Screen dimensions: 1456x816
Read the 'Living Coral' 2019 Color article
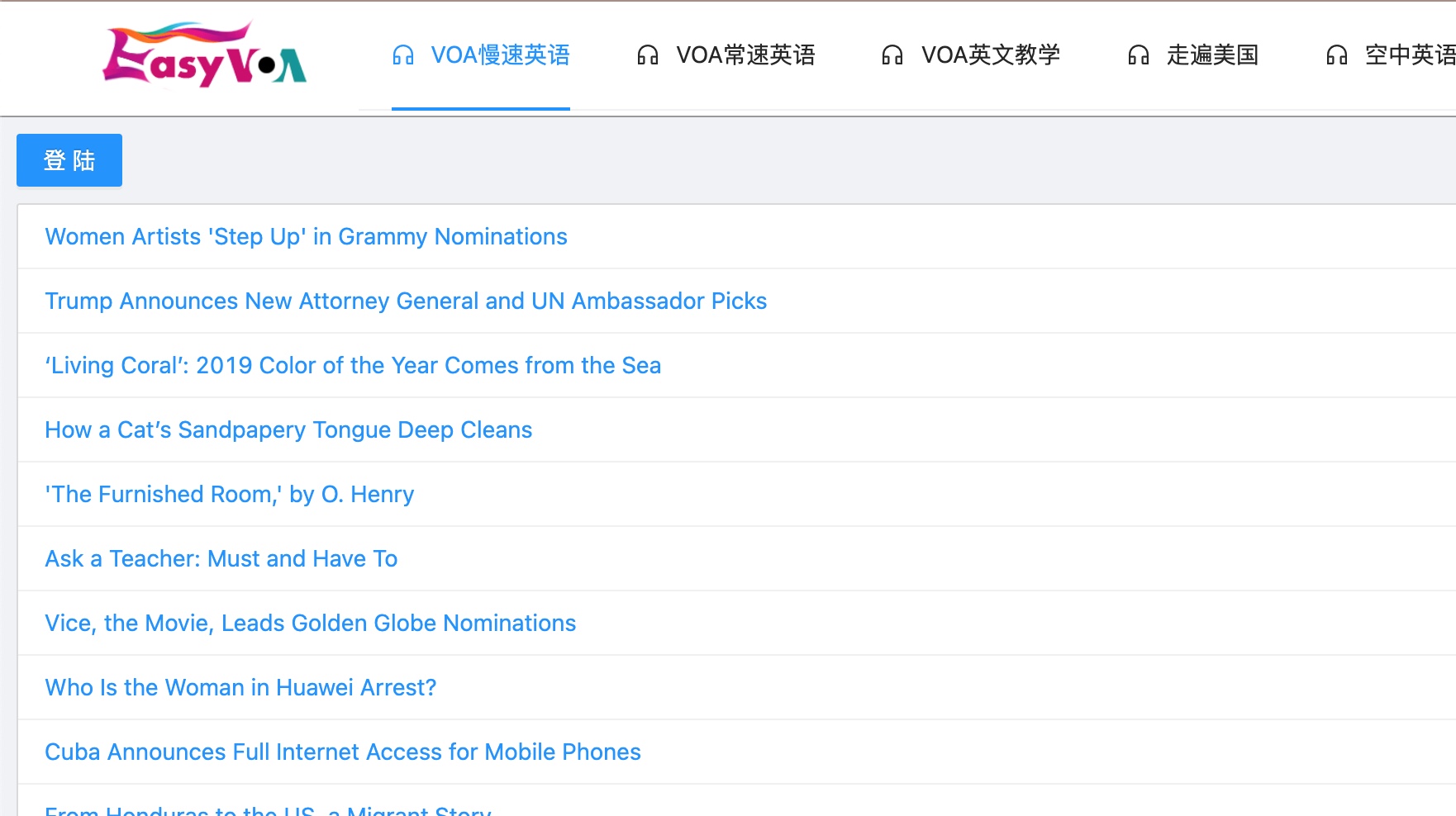tap(353, 366)
